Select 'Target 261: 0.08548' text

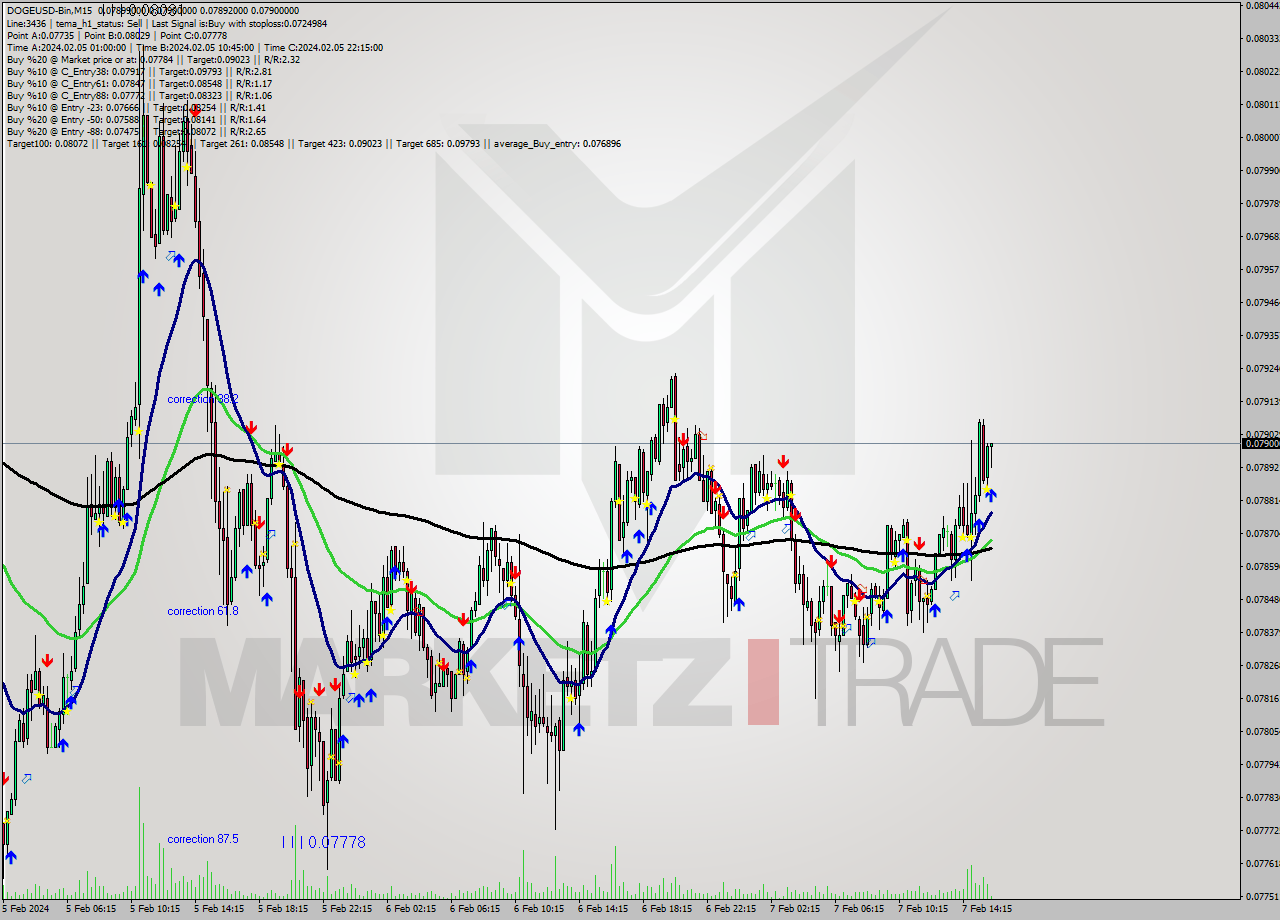[244, 143]
